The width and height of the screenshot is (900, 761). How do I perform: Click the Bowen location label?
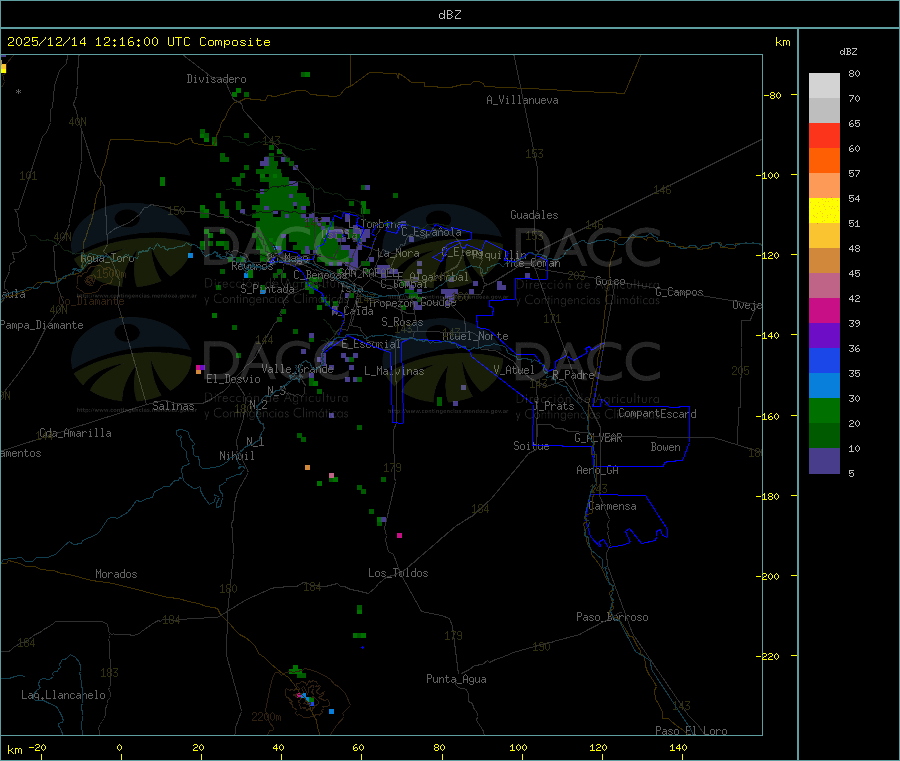(x=665, y=447)
